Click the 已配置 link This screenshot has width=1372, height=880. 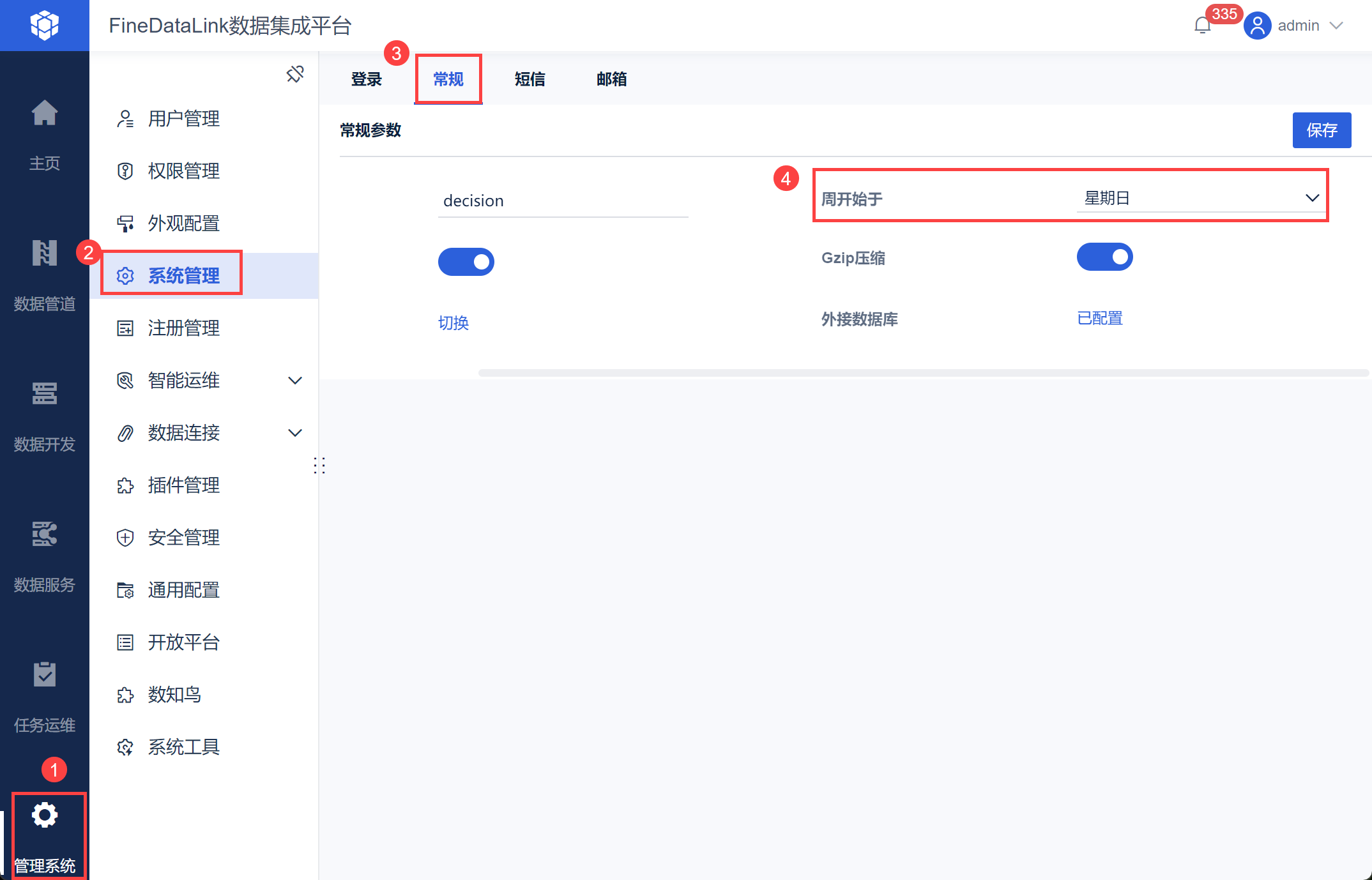point(1099,318)
